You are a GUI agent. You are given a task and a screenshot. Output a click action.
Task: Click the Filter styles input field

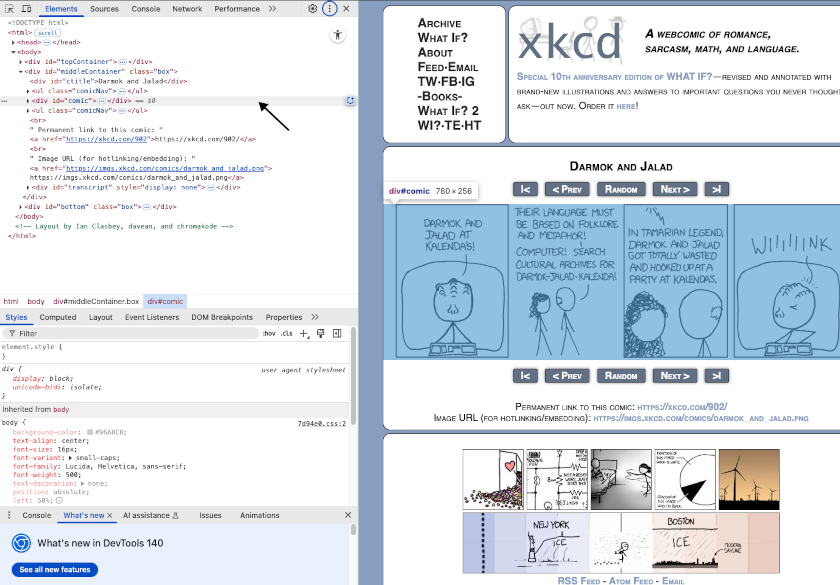pos(130,333)
